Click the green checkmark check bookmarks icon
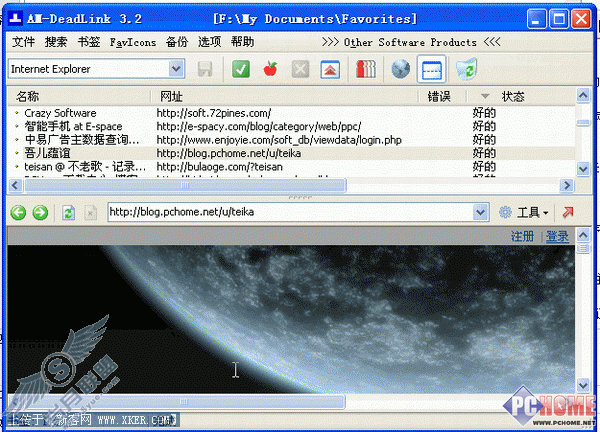Viewport: 600px width, 432px height. tap(241, 69)
